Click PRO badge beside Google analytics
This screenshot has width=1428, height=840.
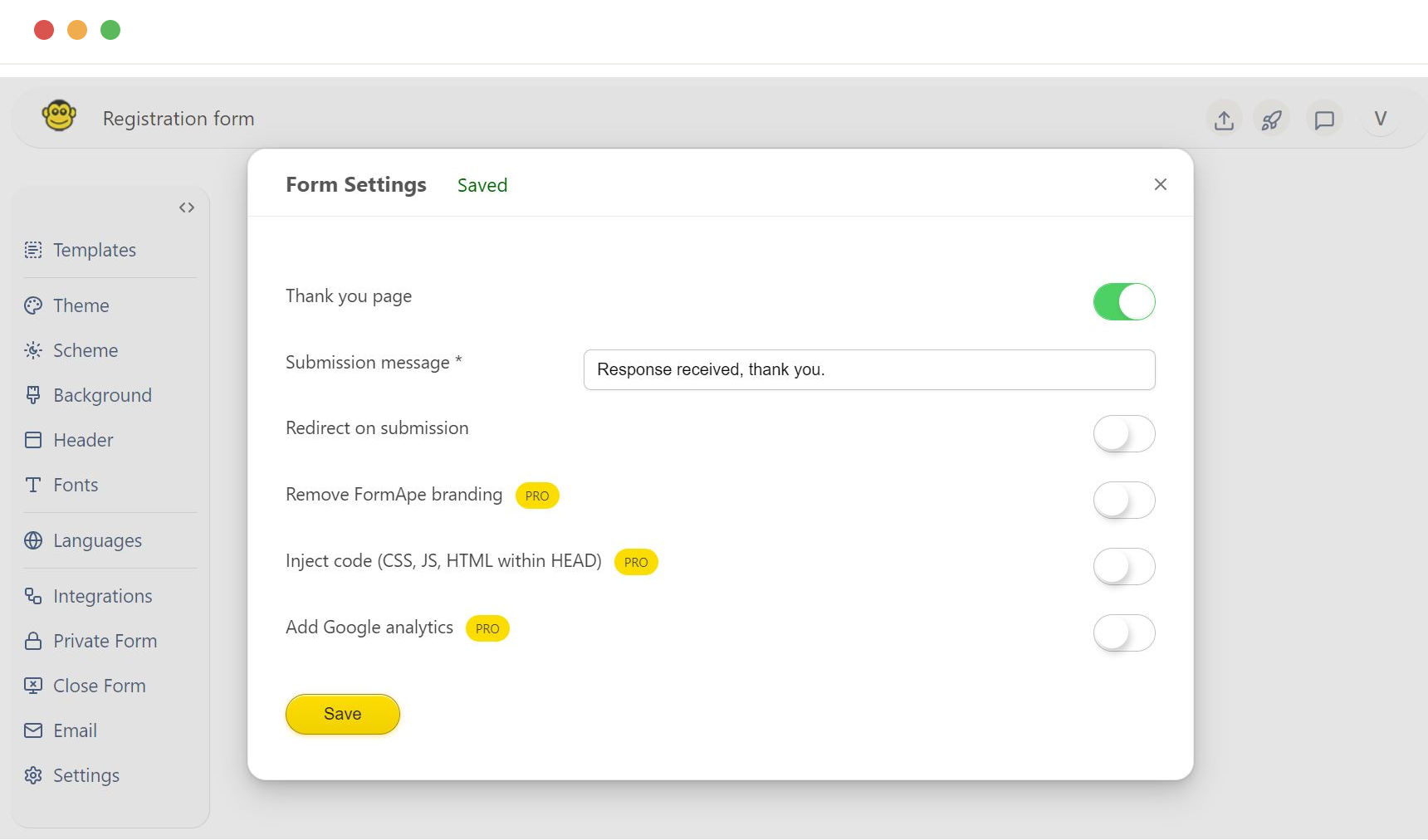point(487,628)
